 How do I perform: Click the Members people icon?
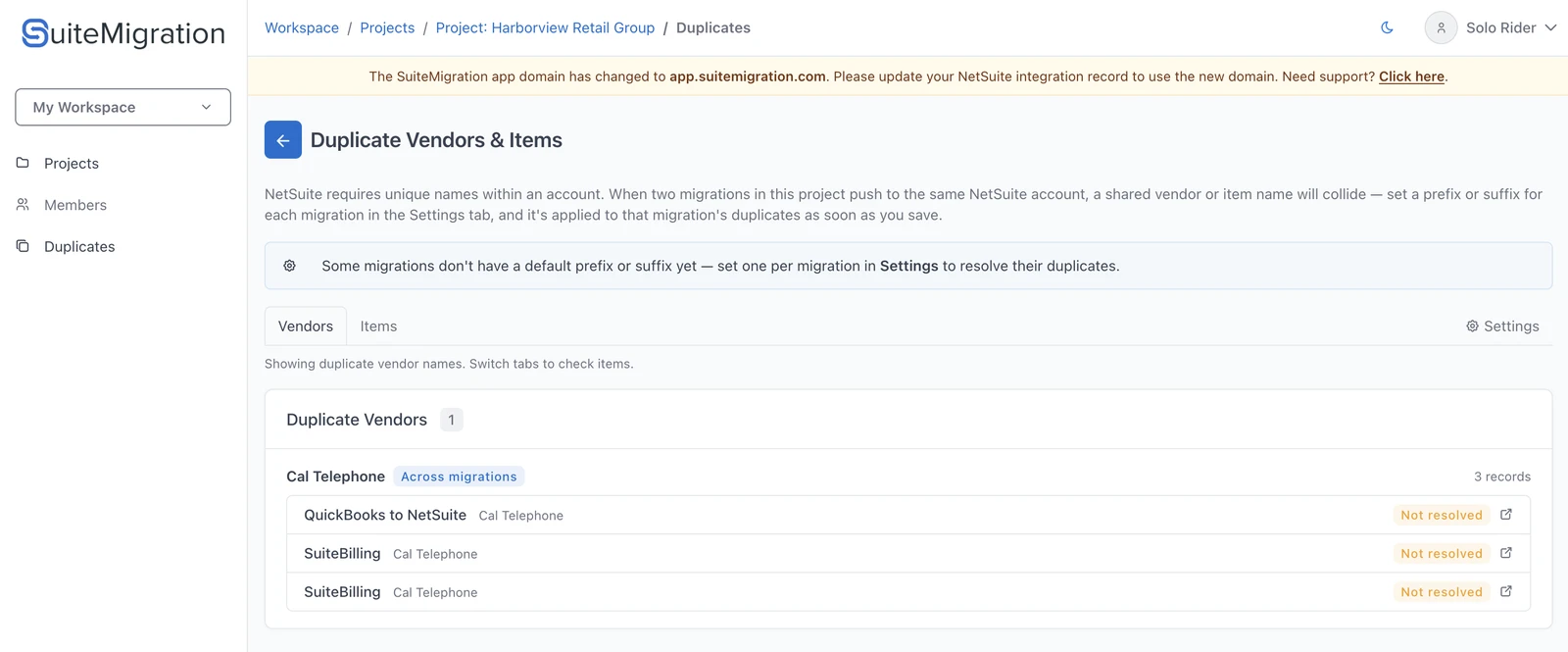tap(23, 204)
